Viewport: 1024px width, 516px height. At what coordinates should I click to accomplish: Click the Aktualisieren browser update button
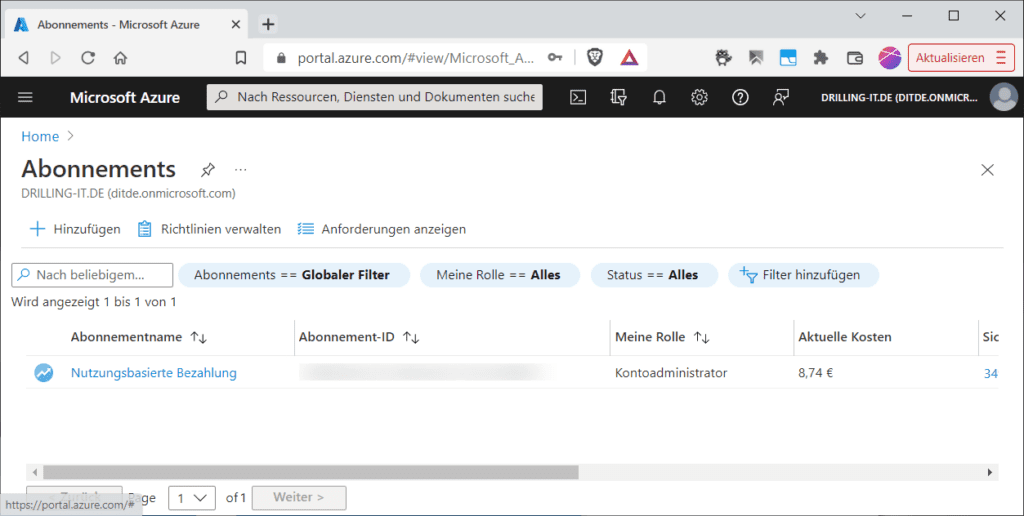point(961,58)
